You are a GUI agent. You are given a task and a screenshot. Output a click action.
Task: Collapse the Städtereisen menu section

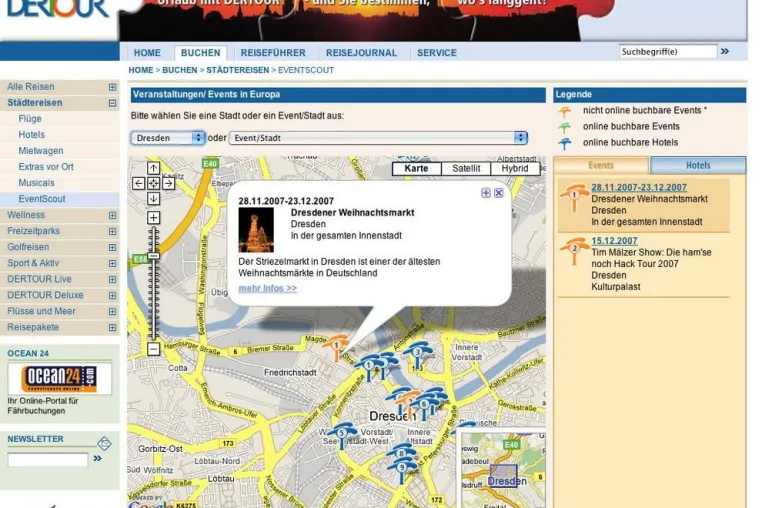112,103
